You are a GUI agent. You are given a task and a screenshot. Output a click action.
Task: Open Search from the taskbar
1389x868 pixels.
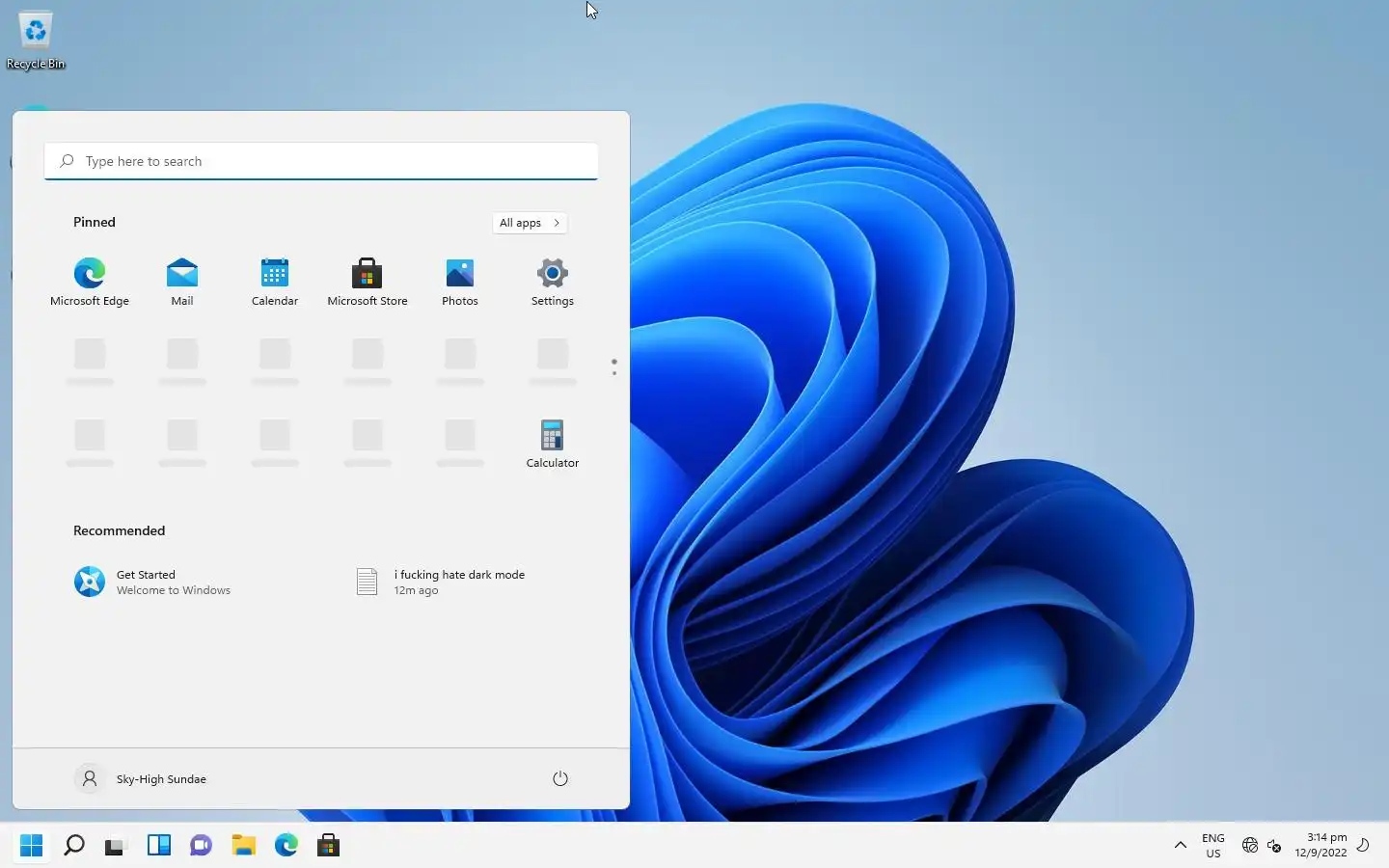[x=73, y=846]
